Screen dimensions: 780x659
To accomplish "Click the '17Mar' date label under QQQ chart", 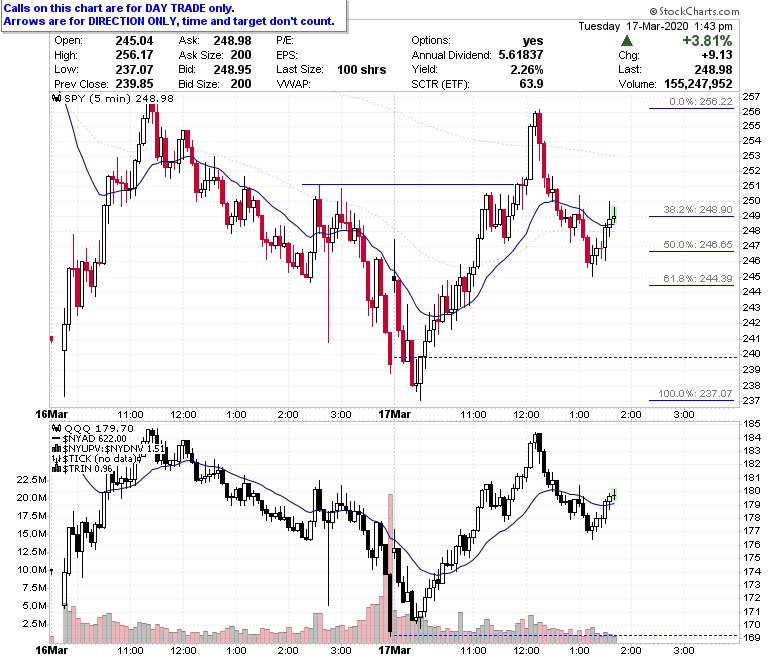I will click(x=394, y=650).
